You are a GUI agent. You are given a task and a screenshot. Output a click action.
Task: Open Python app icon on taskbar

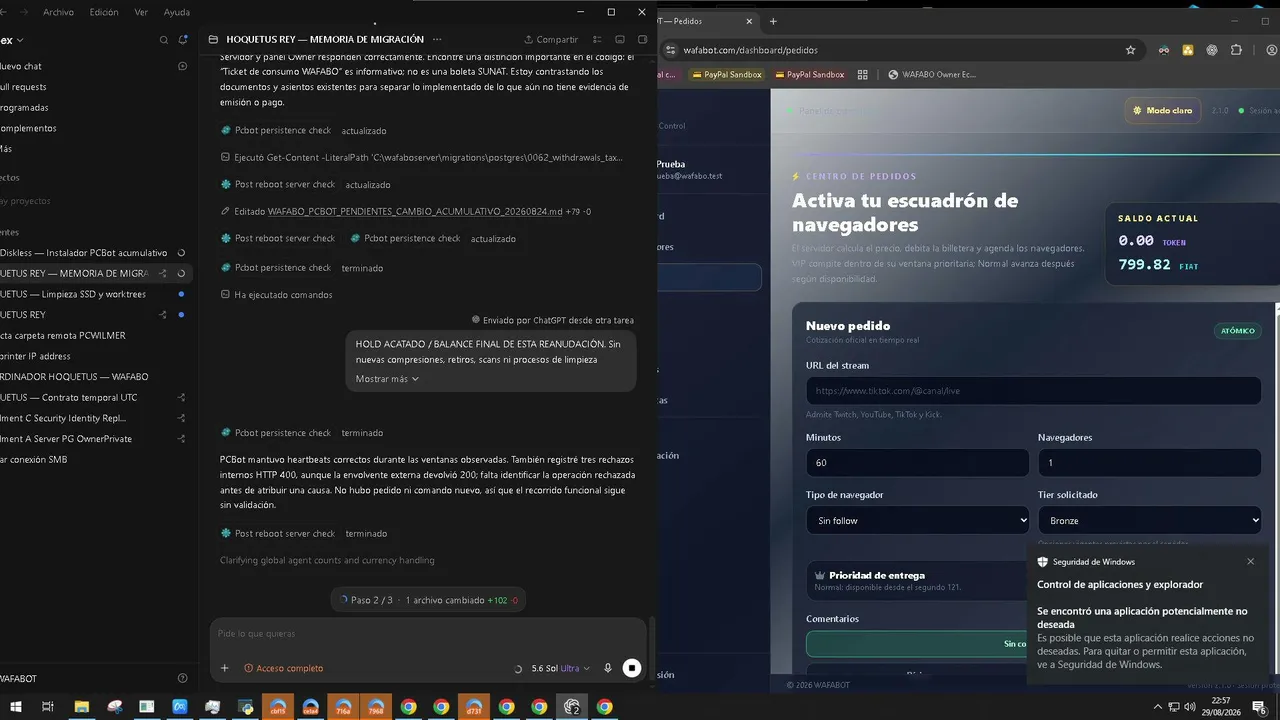(x=244, y=706)
